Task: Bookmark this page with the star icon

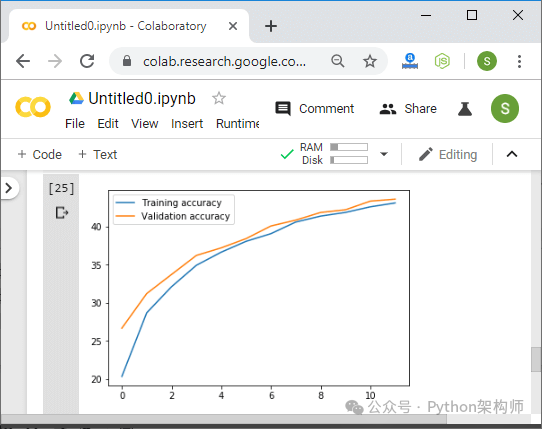Action: (370, 61)
